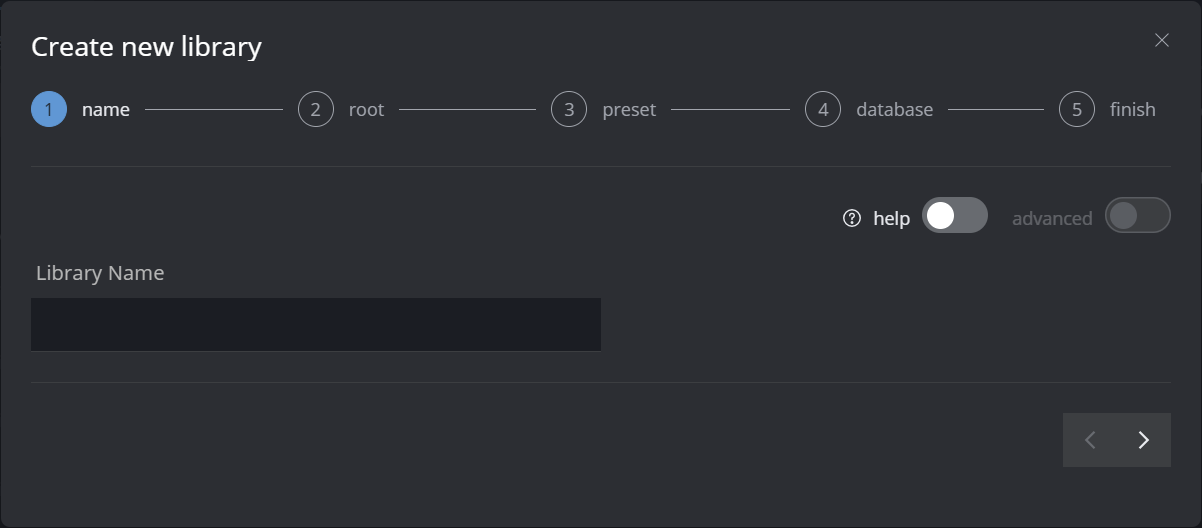1202x528 pixels.
Task: Turn on the advanced toggle switch
Action: (1137, 216)
